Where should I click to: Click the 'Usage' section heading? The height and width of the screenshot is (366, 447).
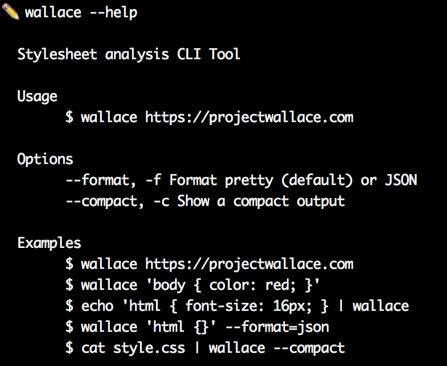pos(37,97)
